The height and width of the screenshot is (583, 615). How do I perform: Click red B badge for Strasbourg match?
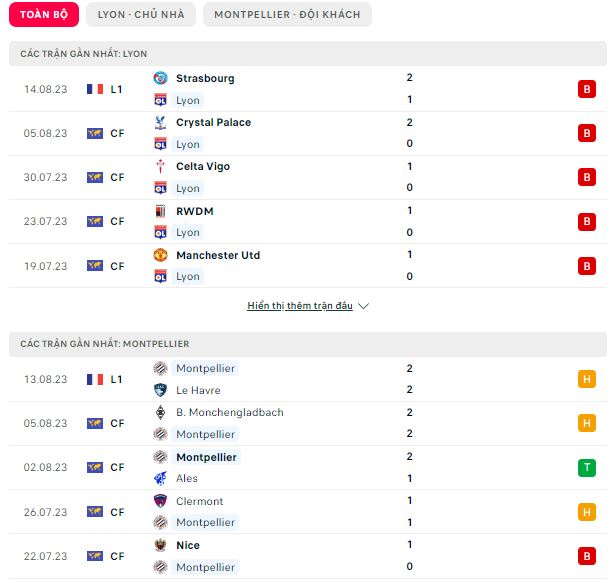586,89
